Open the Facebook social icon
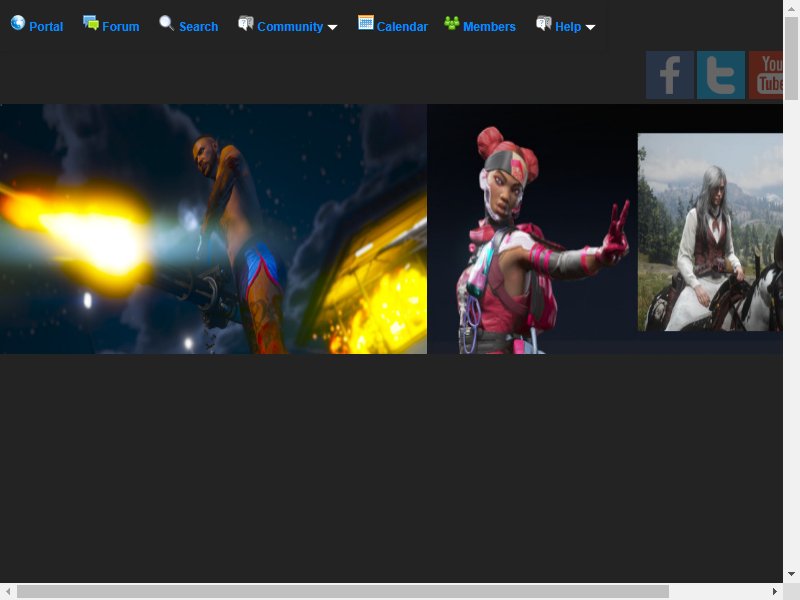 (x=670, y=75)
